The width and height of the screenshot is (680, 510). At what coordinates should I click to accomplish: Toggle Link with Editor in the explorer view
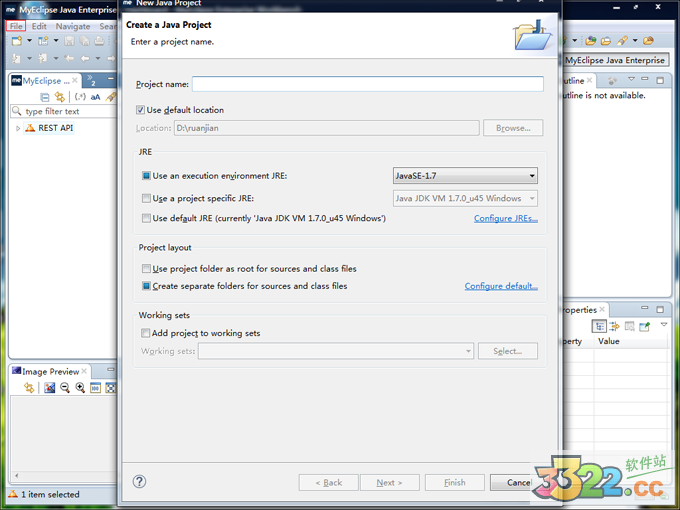point(59,97)
